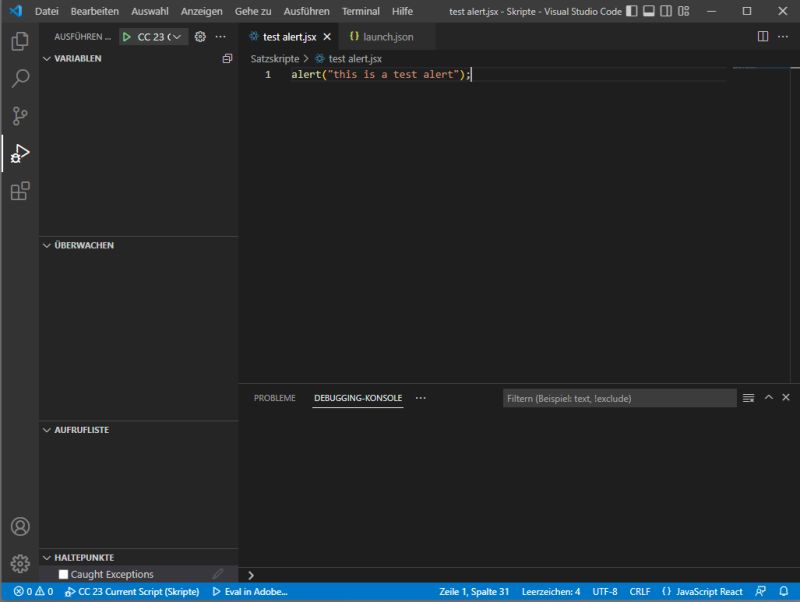Start debugging with the green play button
Image resolution: width=800 pixels, height=602 pixels.
pyautogui.click(x=127, y=37)
